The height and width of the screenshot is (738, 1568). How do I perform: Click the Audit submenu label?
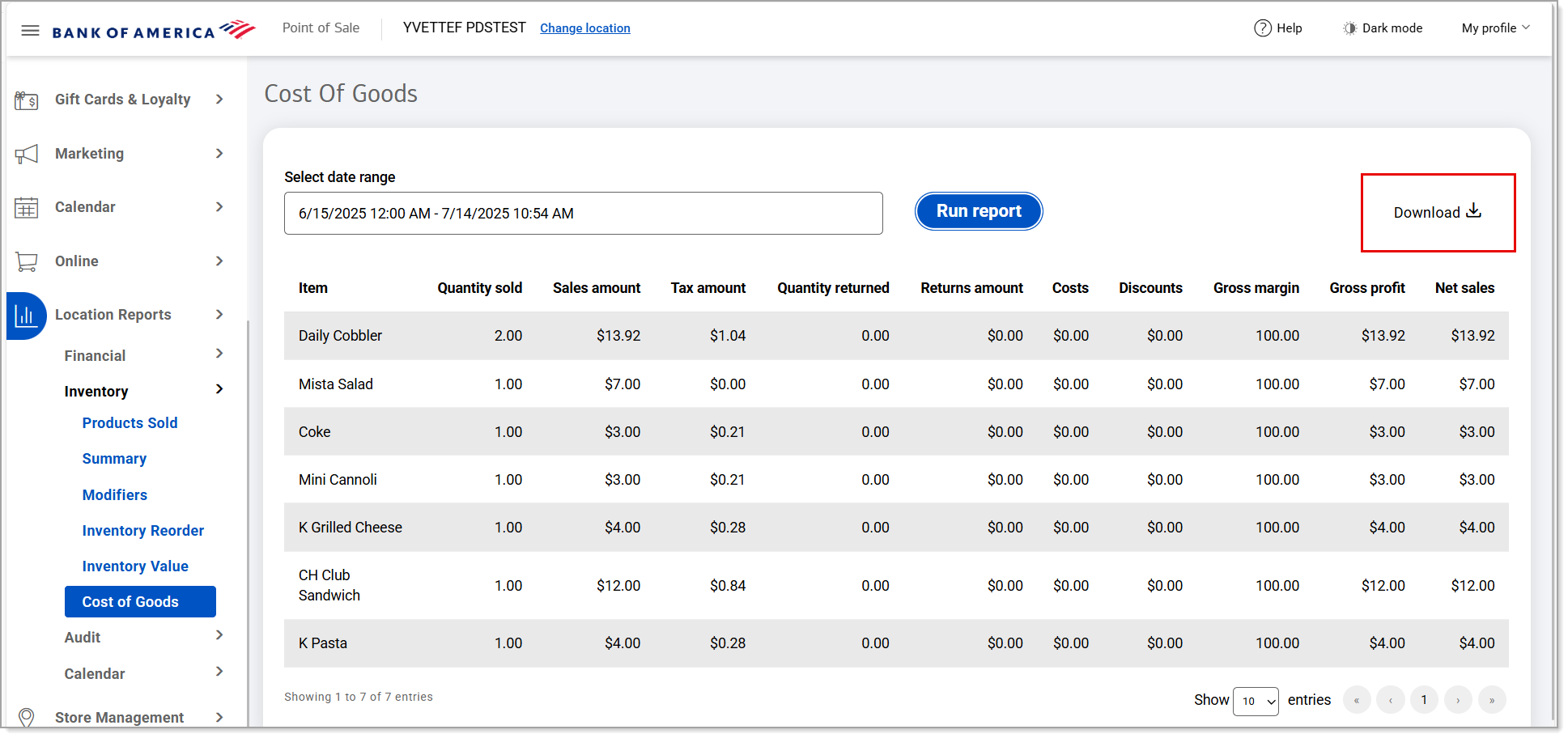pyautogui.click(x=83, y=638)
